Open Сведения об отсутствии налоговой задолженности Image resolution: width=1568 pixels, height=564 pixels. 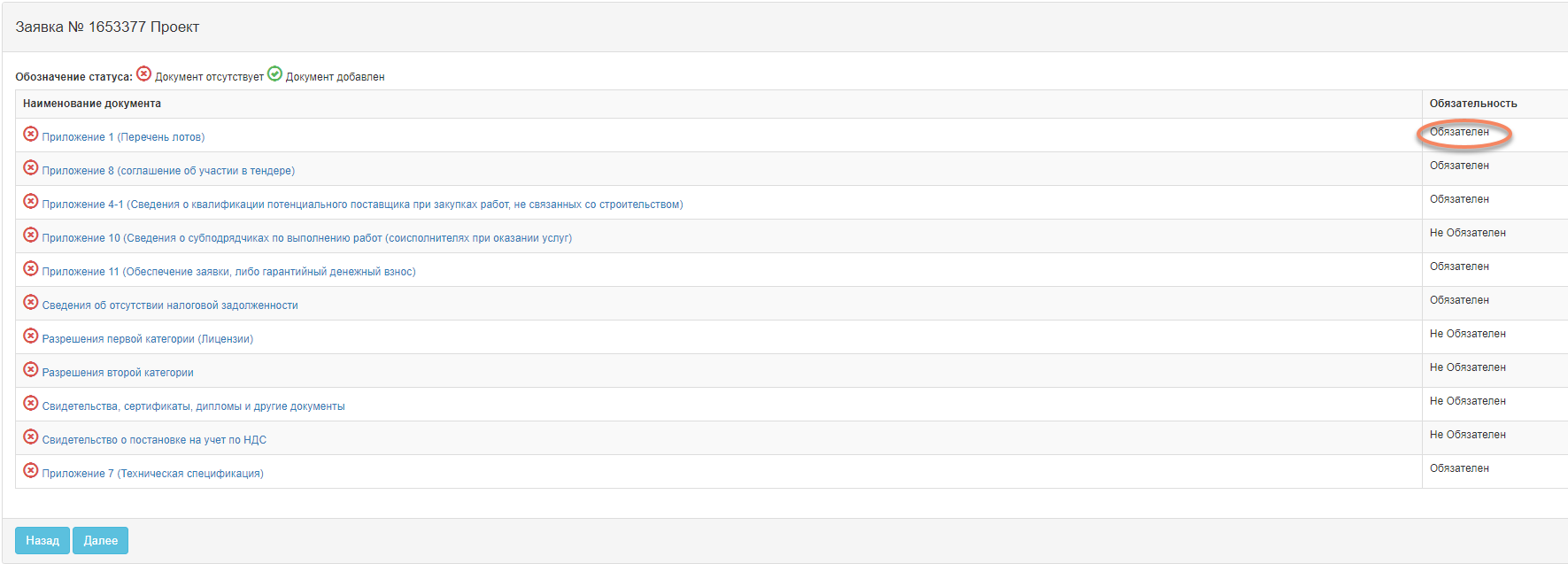(170, 305)
